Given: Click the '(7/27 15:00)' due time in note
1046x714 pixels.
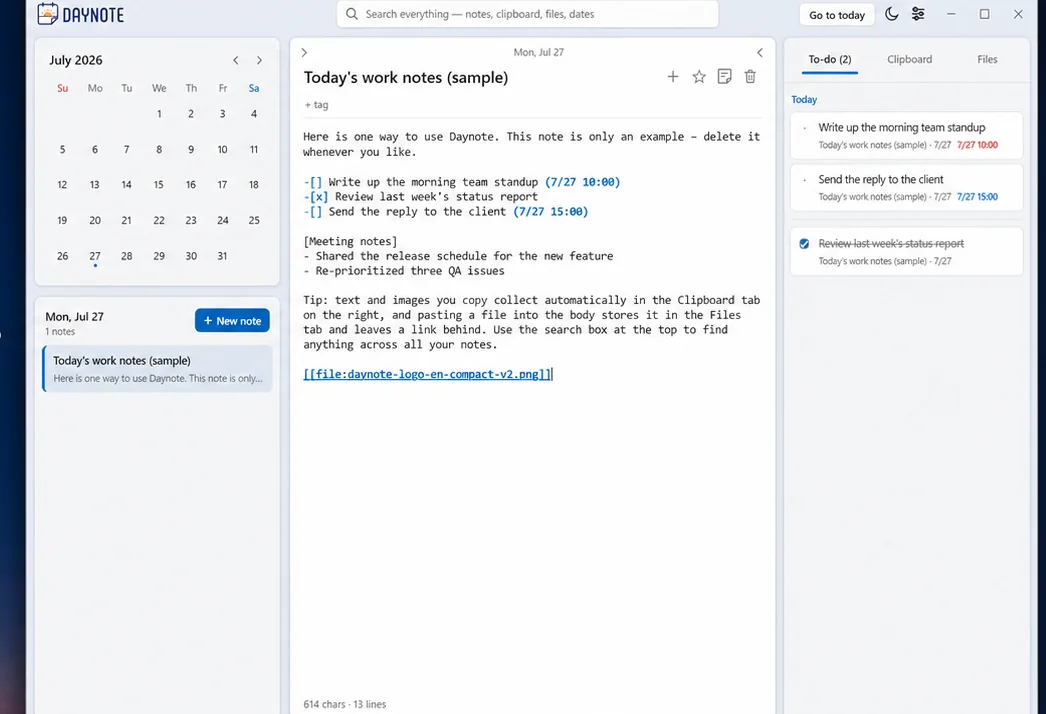Looking at the screenshot, I should pos(550,212).
